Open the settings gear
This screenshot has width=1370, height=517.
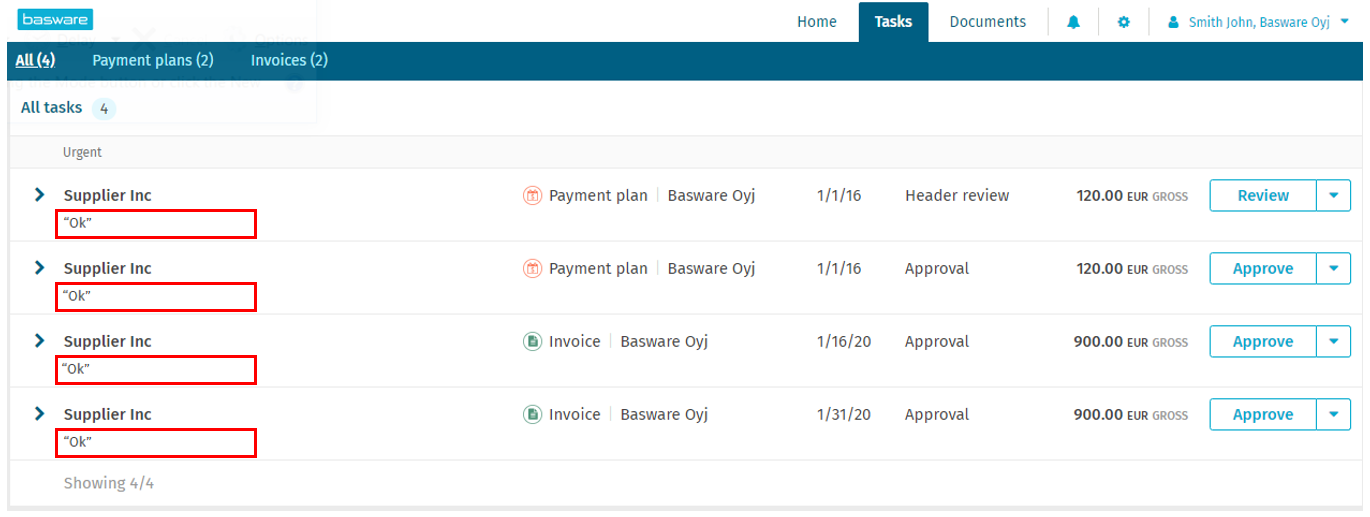1123,22
